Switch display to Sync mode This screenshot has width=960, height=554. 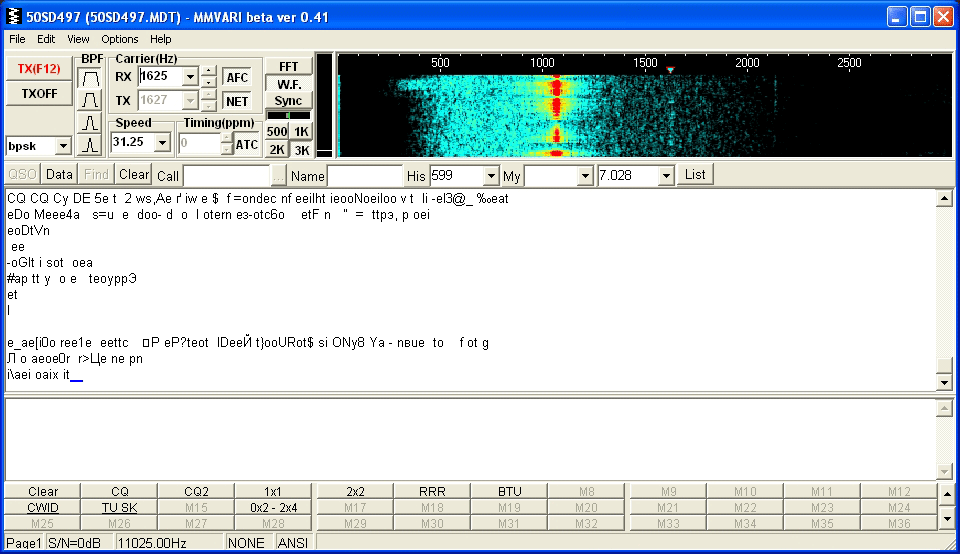tap(288, 101)
